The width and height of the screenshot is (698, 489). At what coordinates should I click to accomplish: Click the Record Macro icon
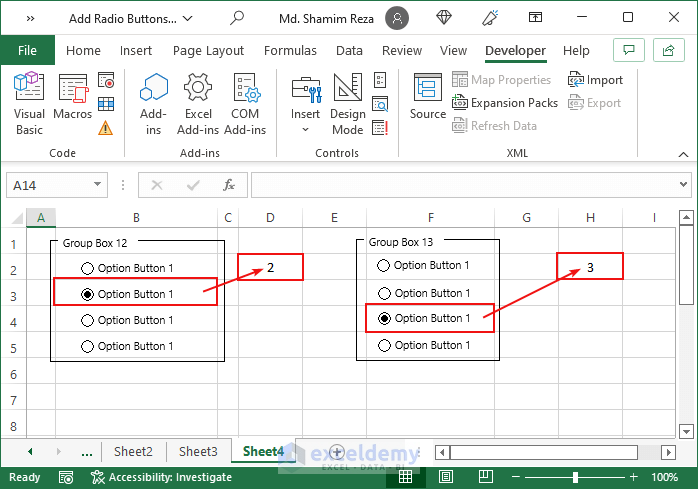(x=106, y=80)
